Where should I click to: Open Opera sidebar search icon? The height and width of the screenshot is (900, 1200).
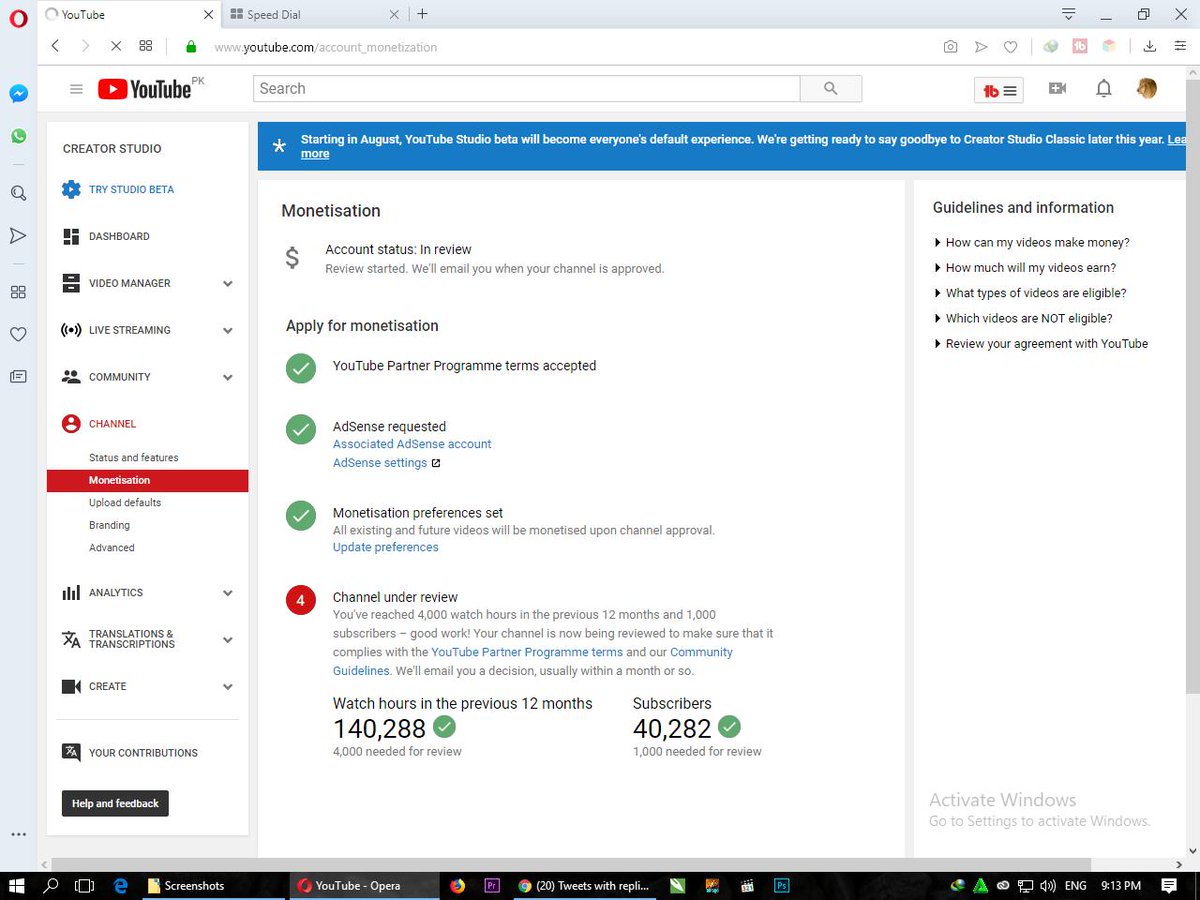coord(18,193)
